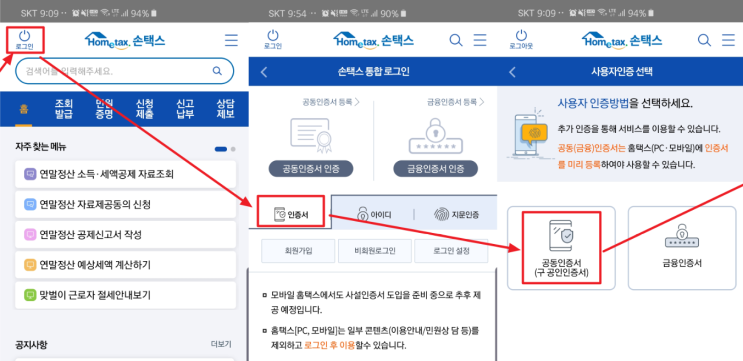Tap green icon of 절세안내보기
Viewport: 743px width, 361px height.
tap(30, 295)
